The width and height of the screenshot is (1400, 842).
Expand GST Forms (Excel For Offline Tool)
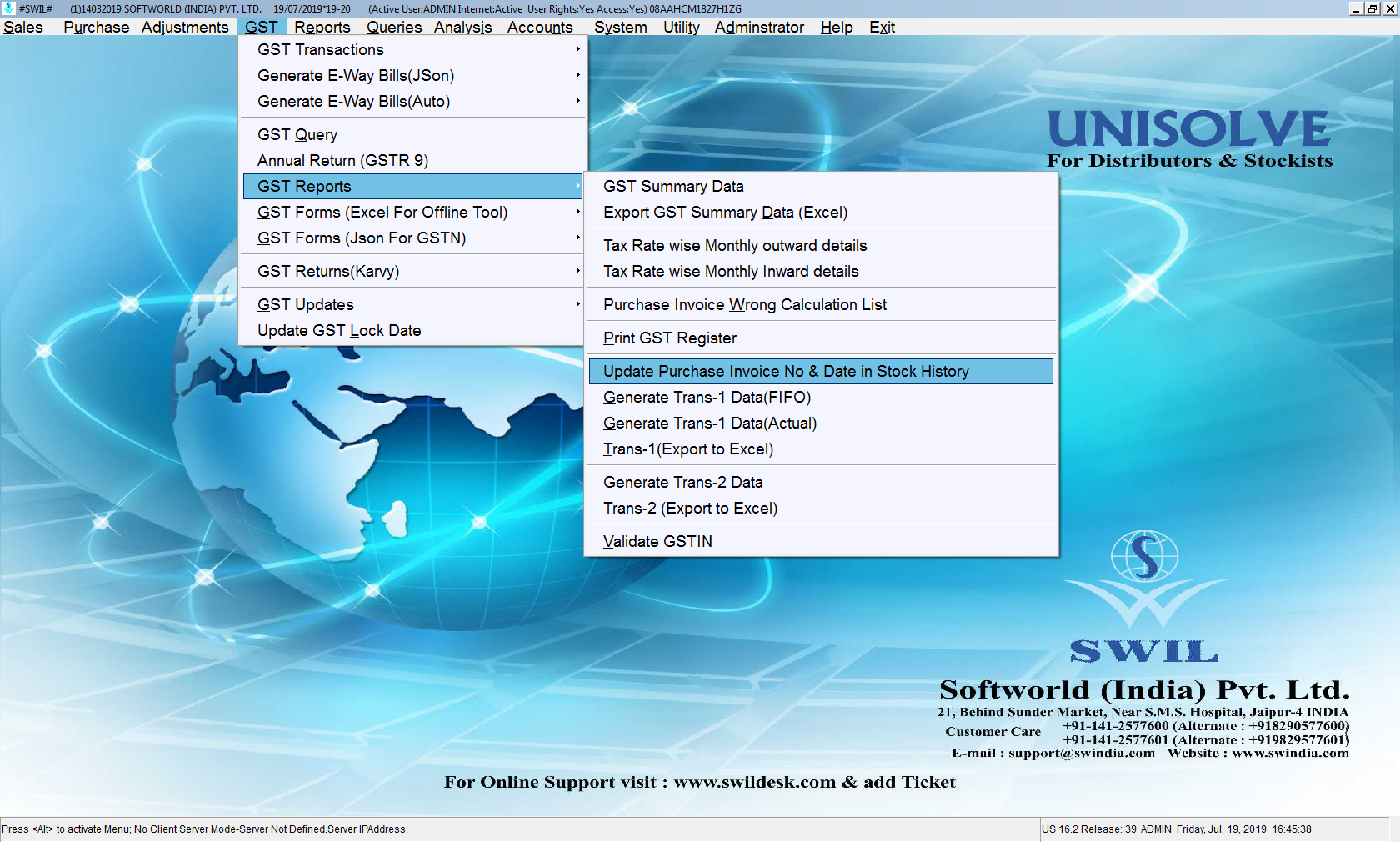coord(413,213)
